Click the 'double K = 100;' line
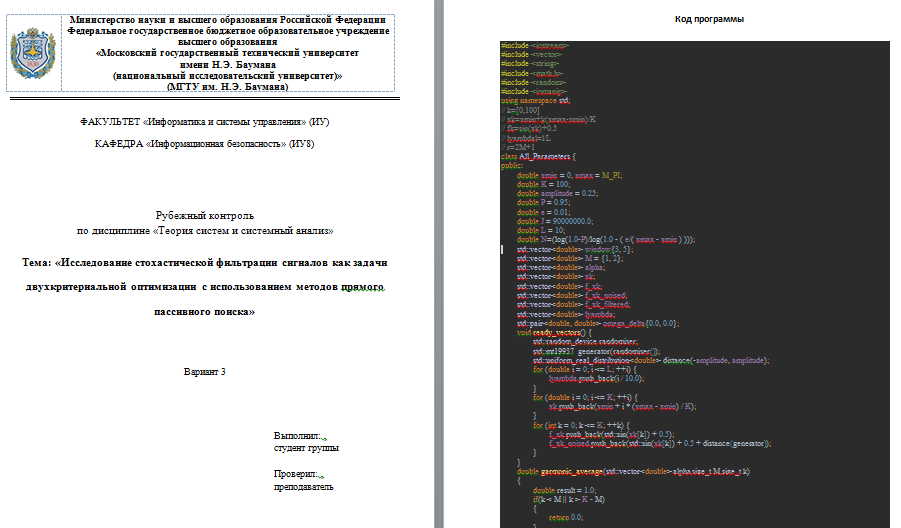The width and height of the screenshot is (901, 528). tap(544, 184)
